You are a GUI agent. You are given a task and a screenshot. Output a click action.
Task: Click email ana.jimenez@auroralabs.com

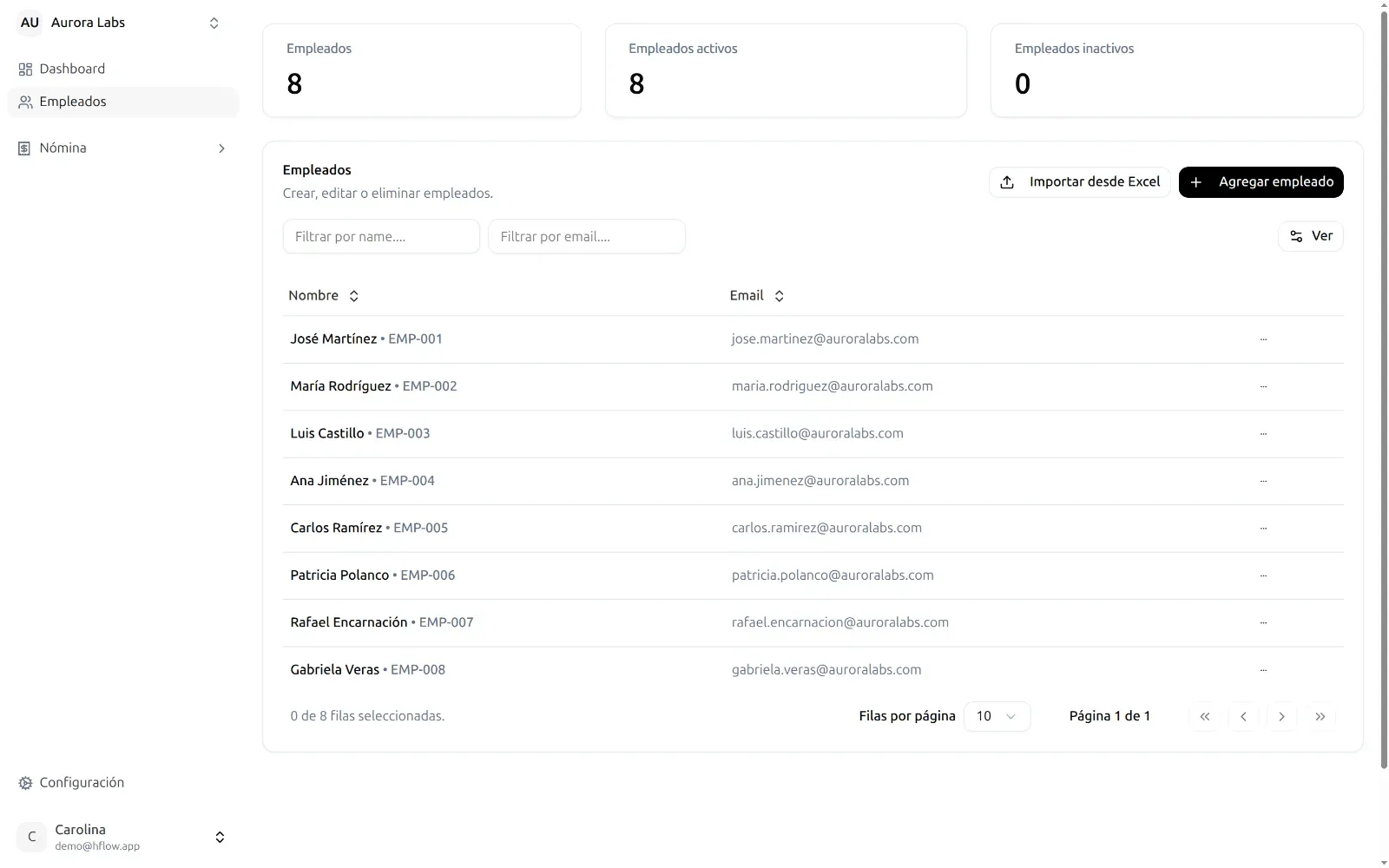[x=820, y=481]
